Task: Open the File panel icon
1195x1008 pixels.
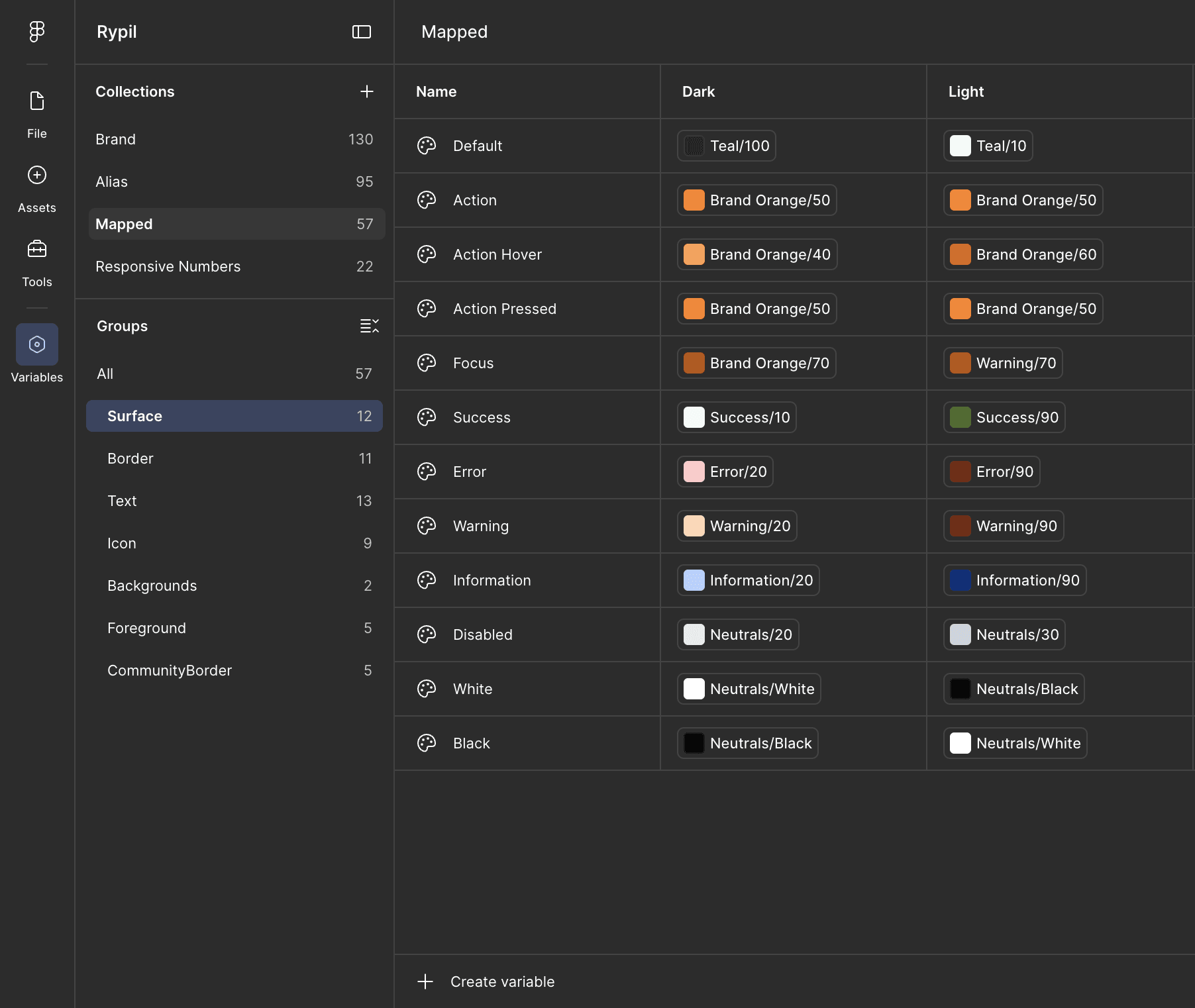Action: pos(37,101)
